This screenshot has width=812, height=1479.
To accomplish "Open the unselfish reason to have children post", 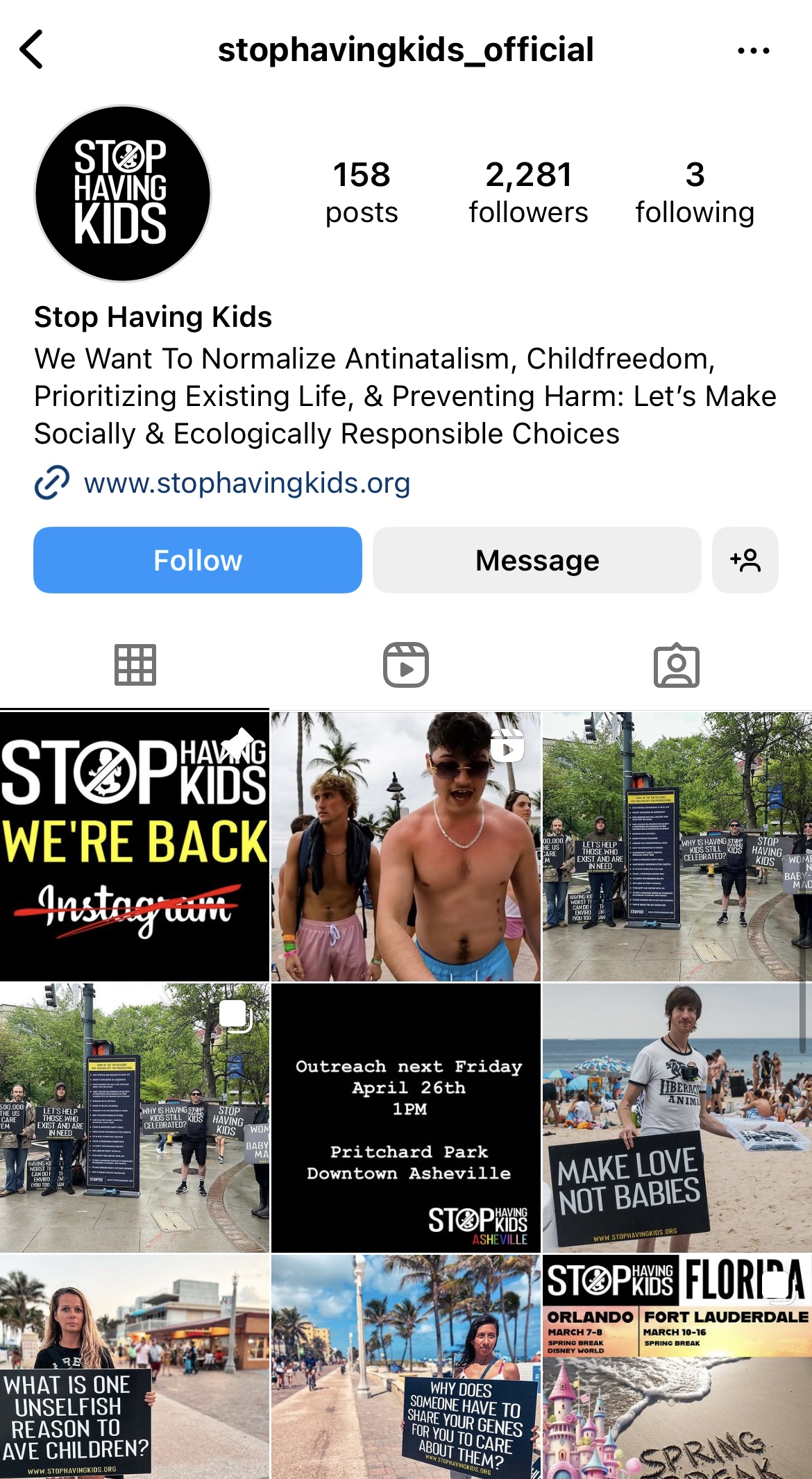I will coord(135,1367).
